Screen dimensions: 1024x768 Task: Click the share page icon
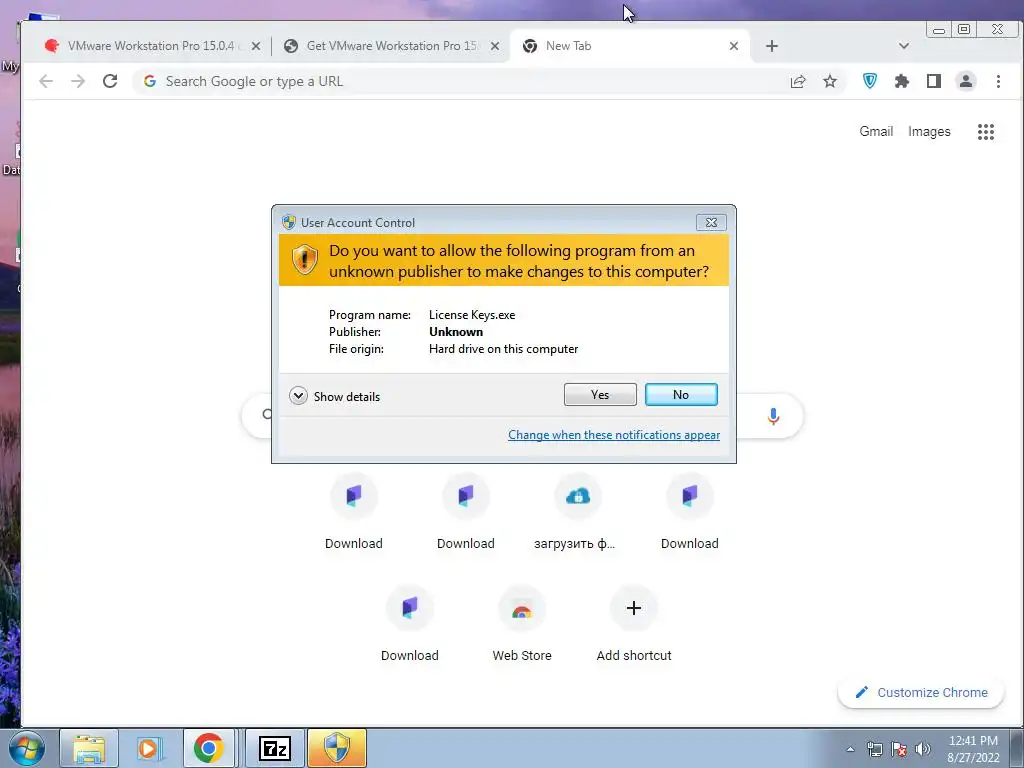(x=798, y=82)
